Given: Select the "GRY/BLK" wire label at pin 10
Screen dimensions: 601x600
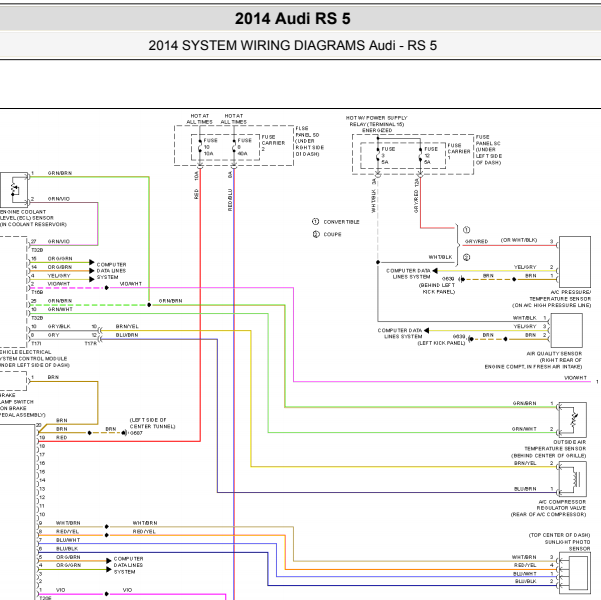Looking at the screenshot, I should pos(59,326).
